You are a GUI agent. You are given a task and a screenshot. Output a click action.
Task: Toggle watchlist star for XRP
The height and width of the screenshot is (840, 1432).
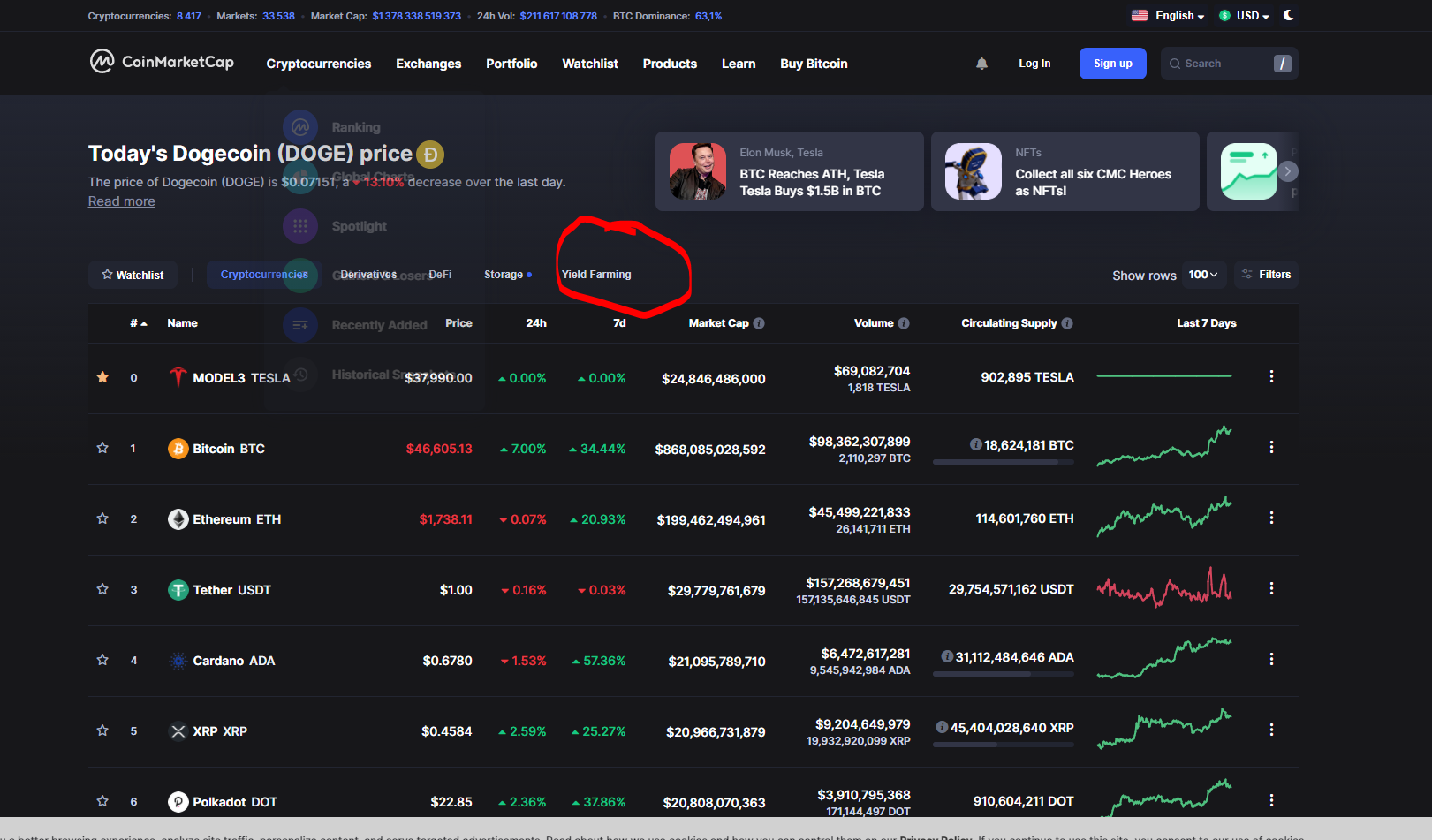102,730
